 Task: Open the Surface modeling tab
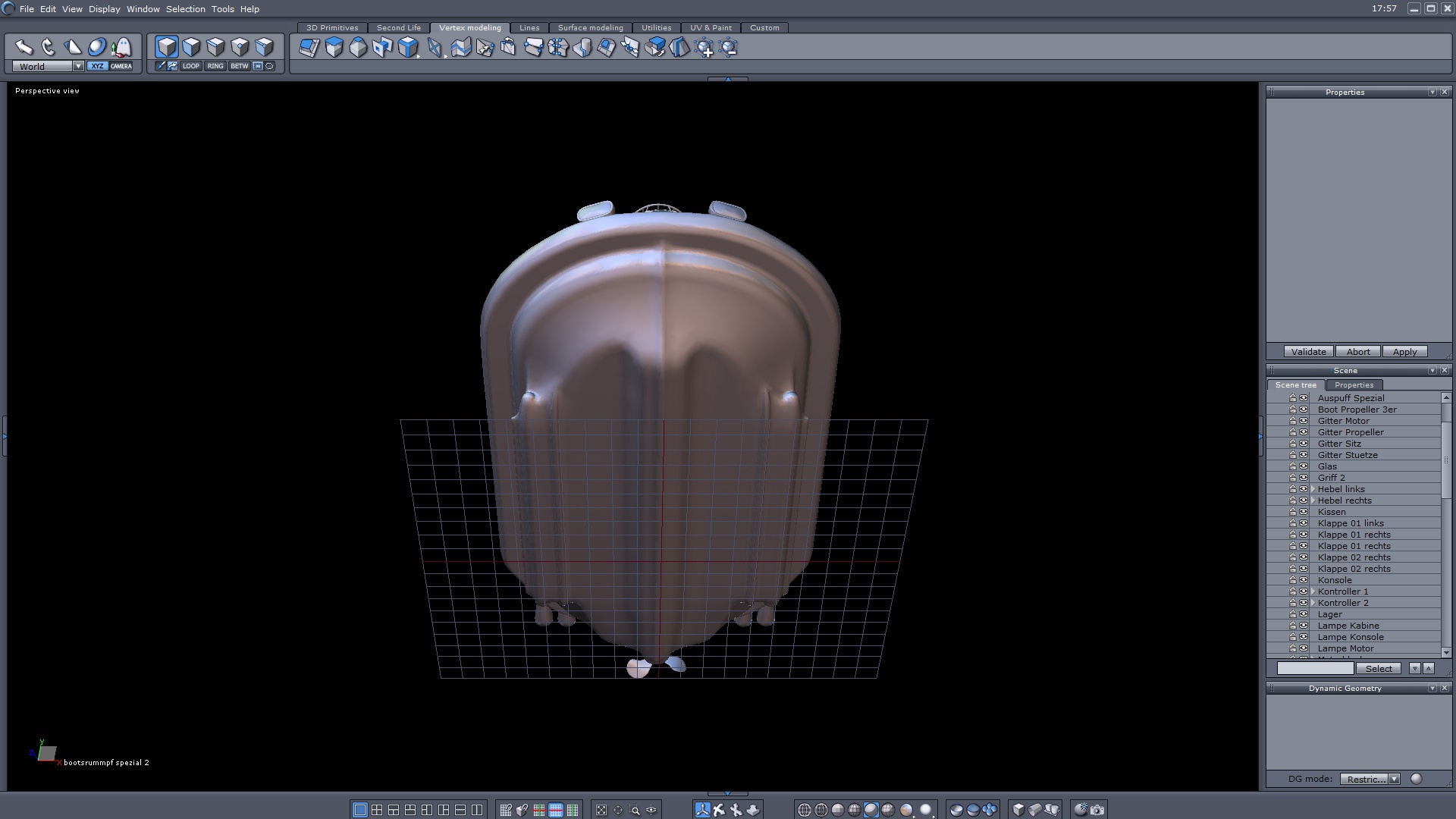point(590,27)
